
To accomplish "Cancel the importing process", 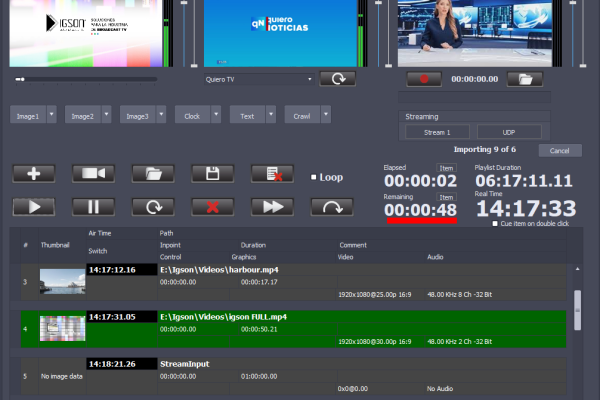I will click(559, 150).
